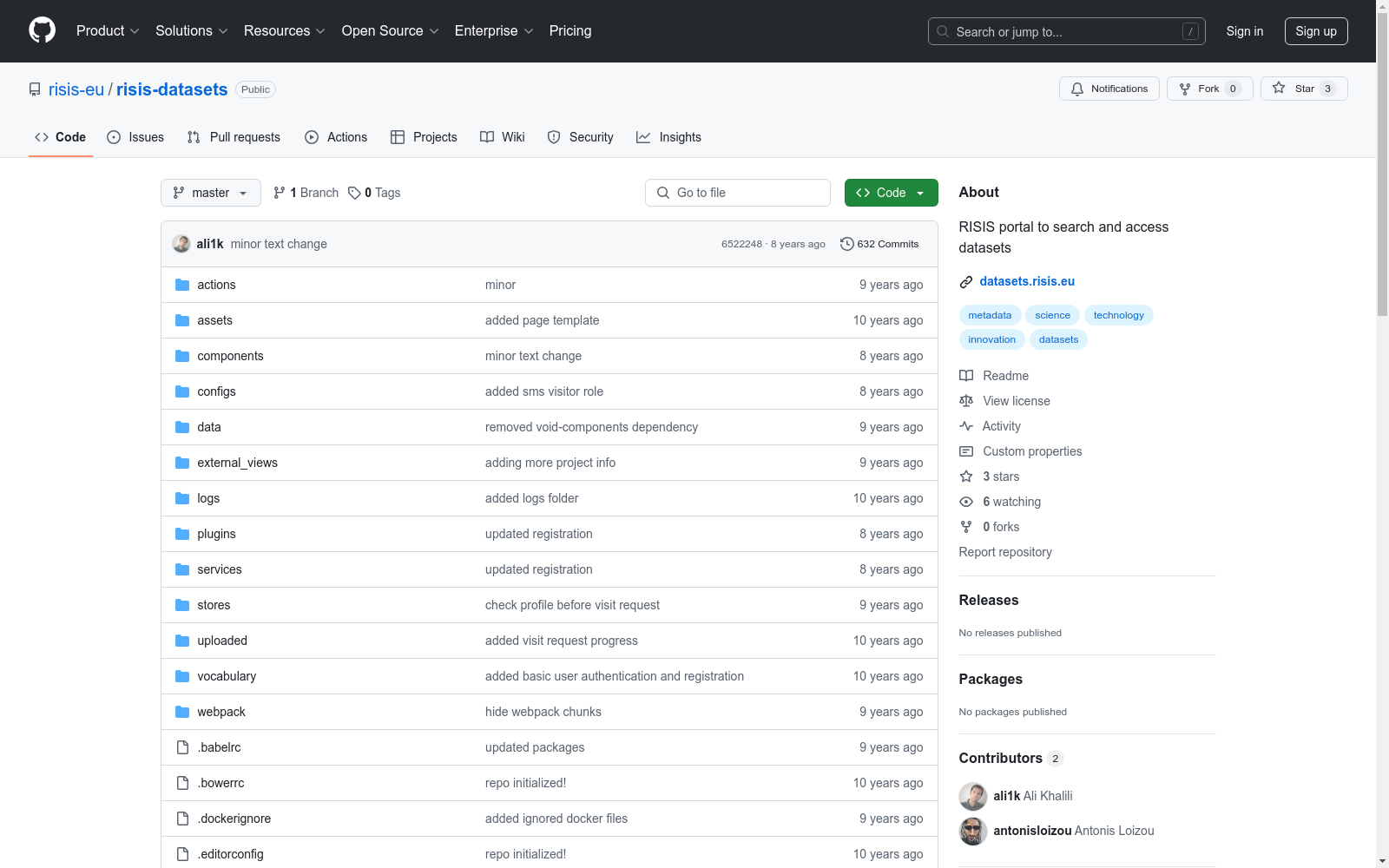The image size is (1389, 868).
Task: Click the link icon beside datasets.risis.eu
Action: (966, 281)
